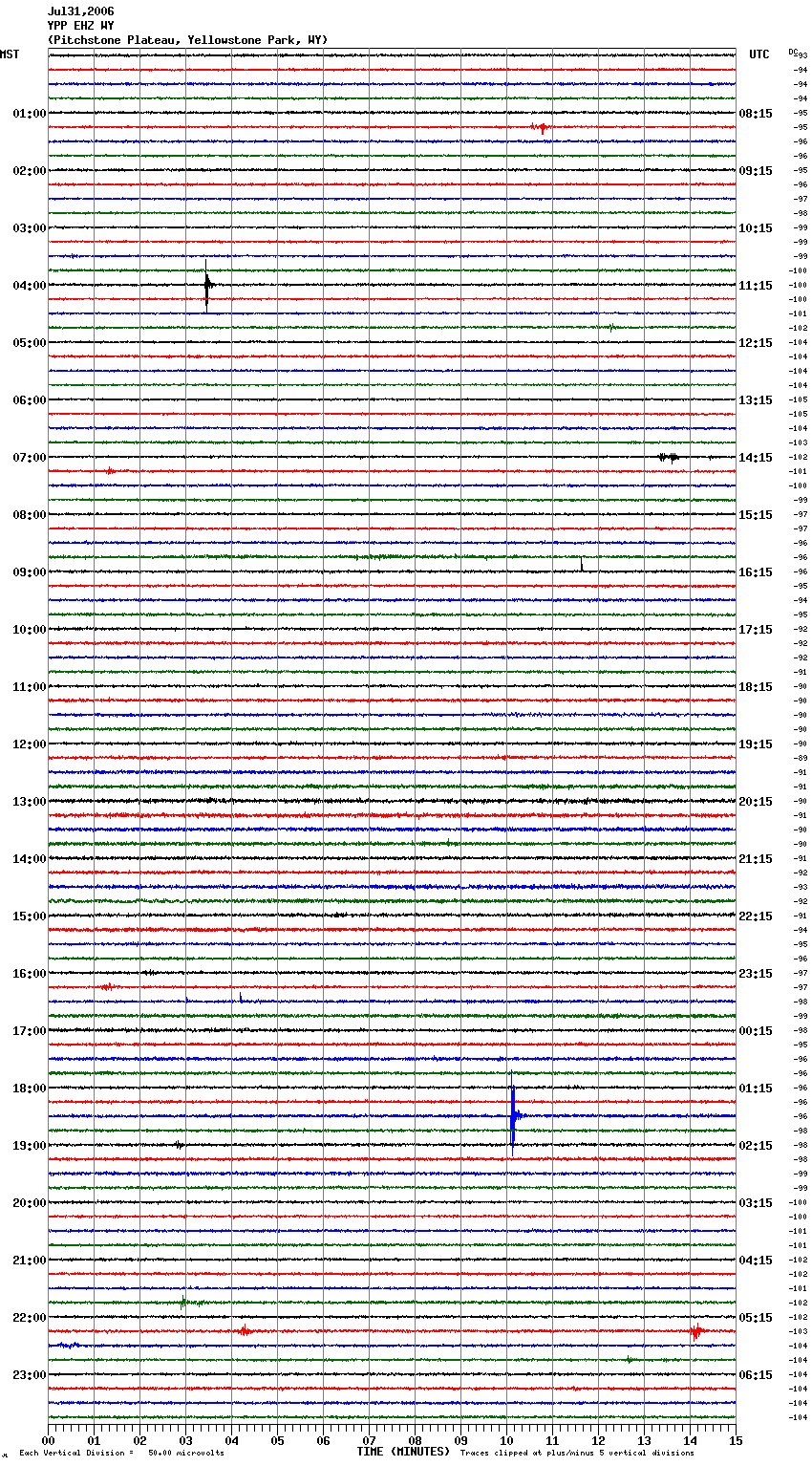Click the 06:15 UTC time label
The image size is (812, 1466).
coord(756,1375)
